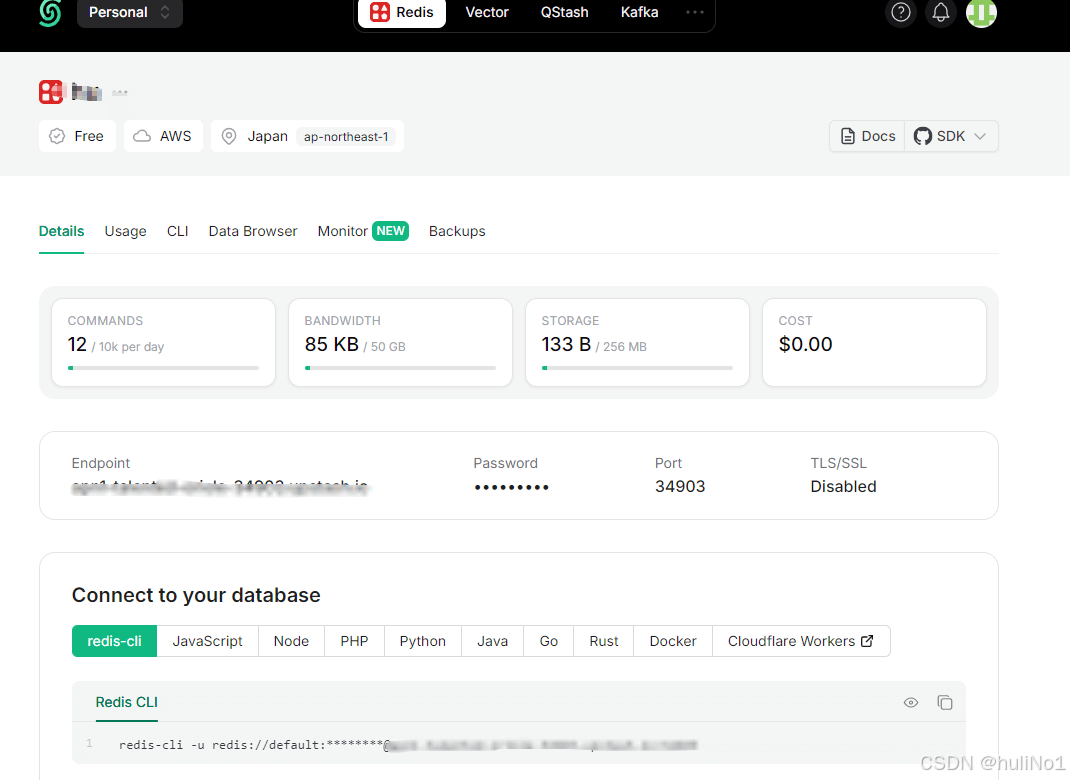
Task: Select the Redis CLI code tab
Action: (126, 702)
